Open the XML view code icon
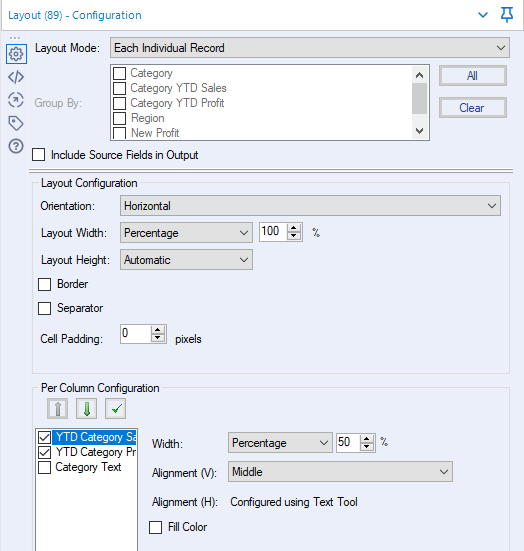This screenshot has height=551, width=524. click(16, 77)
